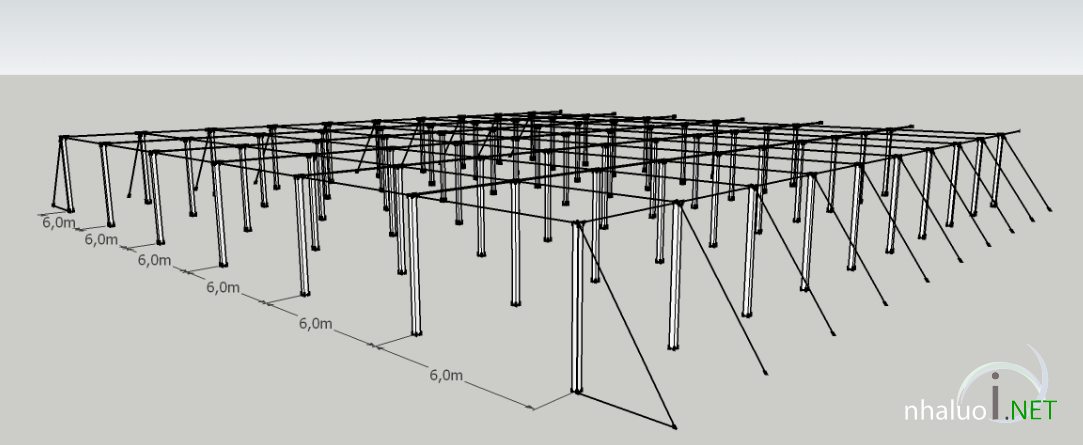Image resolution: width=1083 pixels, height=445 pixels.
Task: Click the base of the front corner column
Action: [x=576, y=389]
